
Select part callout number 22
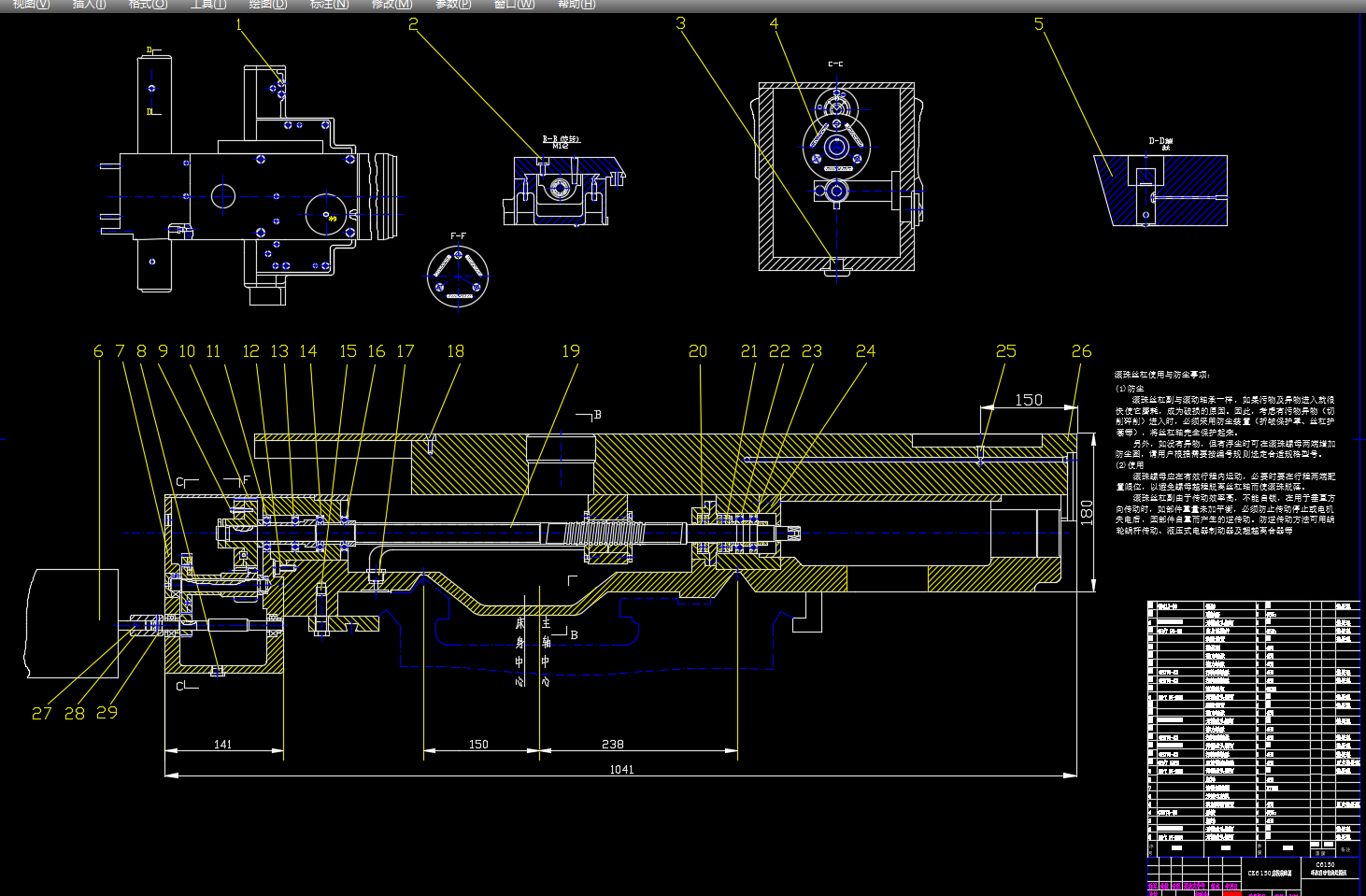779,351
